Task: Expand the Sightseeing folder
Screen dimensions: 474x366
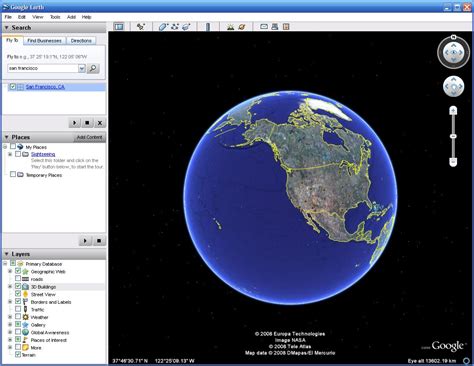Action: [10, 154]
